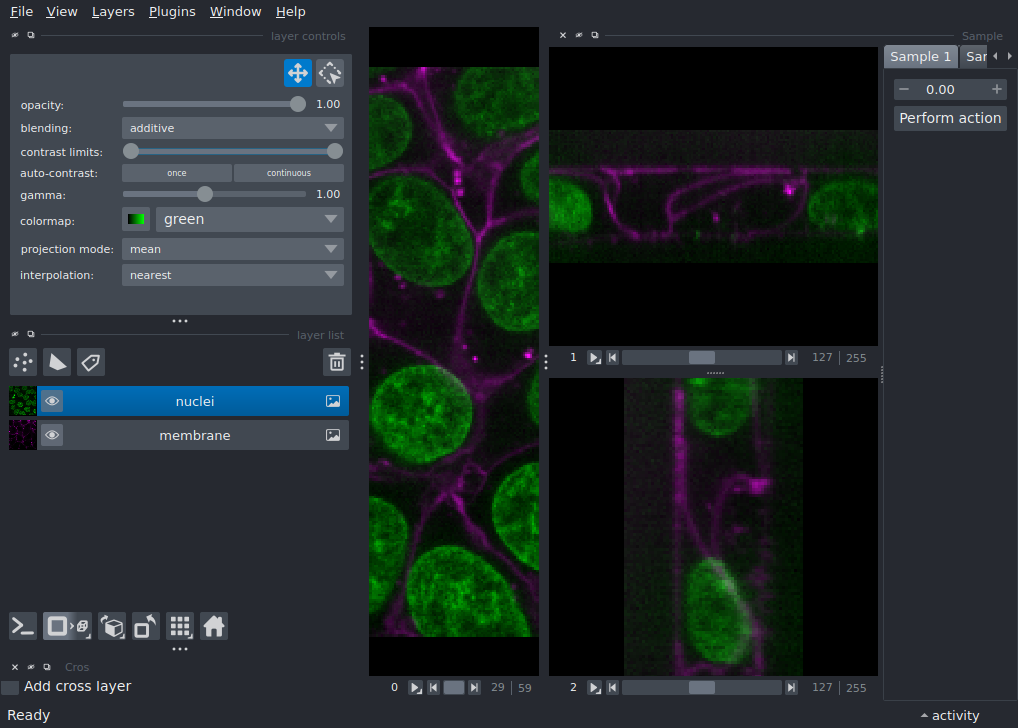The image size is (1018, 728).
Task: Click auto-contrast continuous button
Action: (288, 173)
